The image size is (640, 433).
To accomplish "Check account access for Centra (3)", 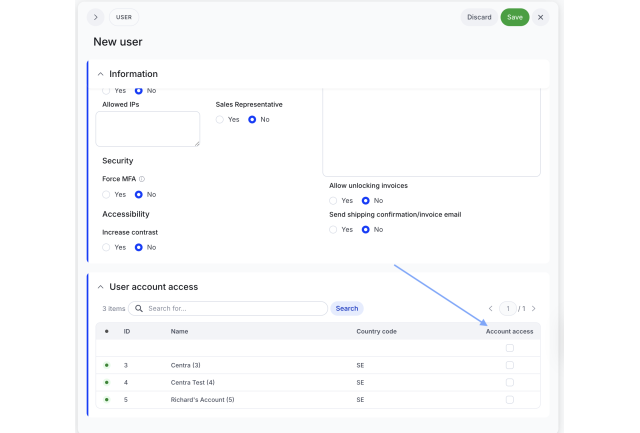I will coord(510,365).
